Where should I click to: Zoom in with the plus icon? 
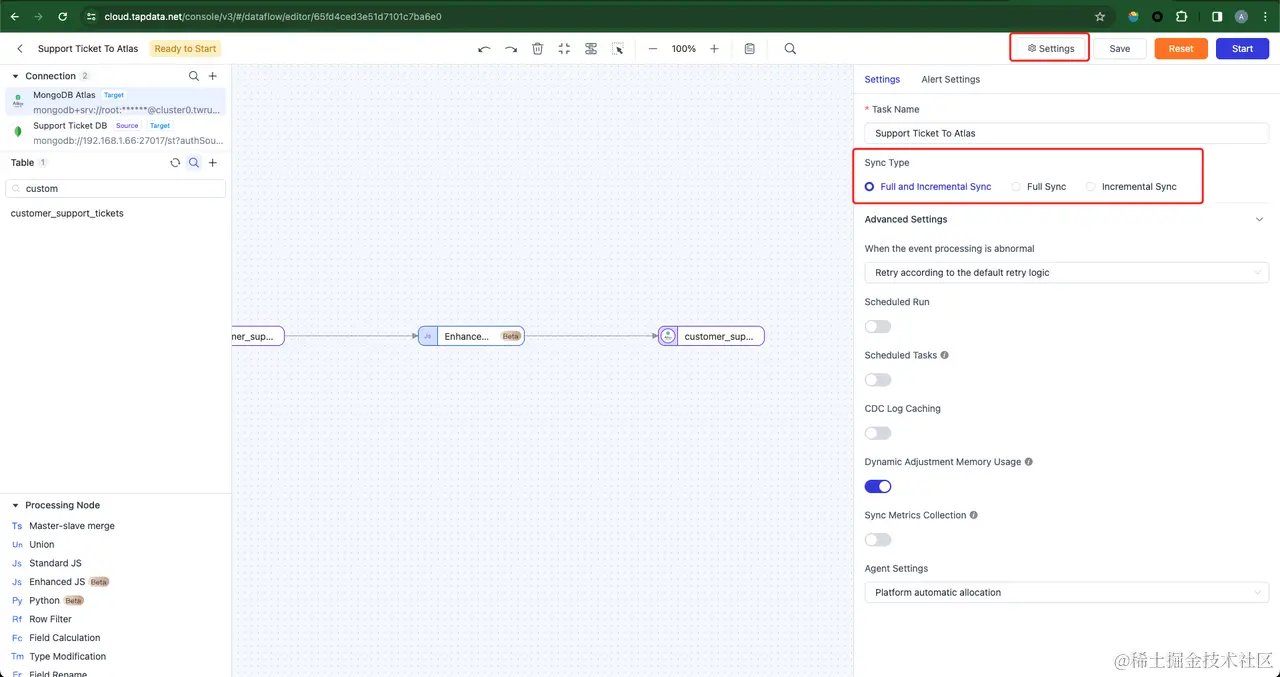[714, 48]
